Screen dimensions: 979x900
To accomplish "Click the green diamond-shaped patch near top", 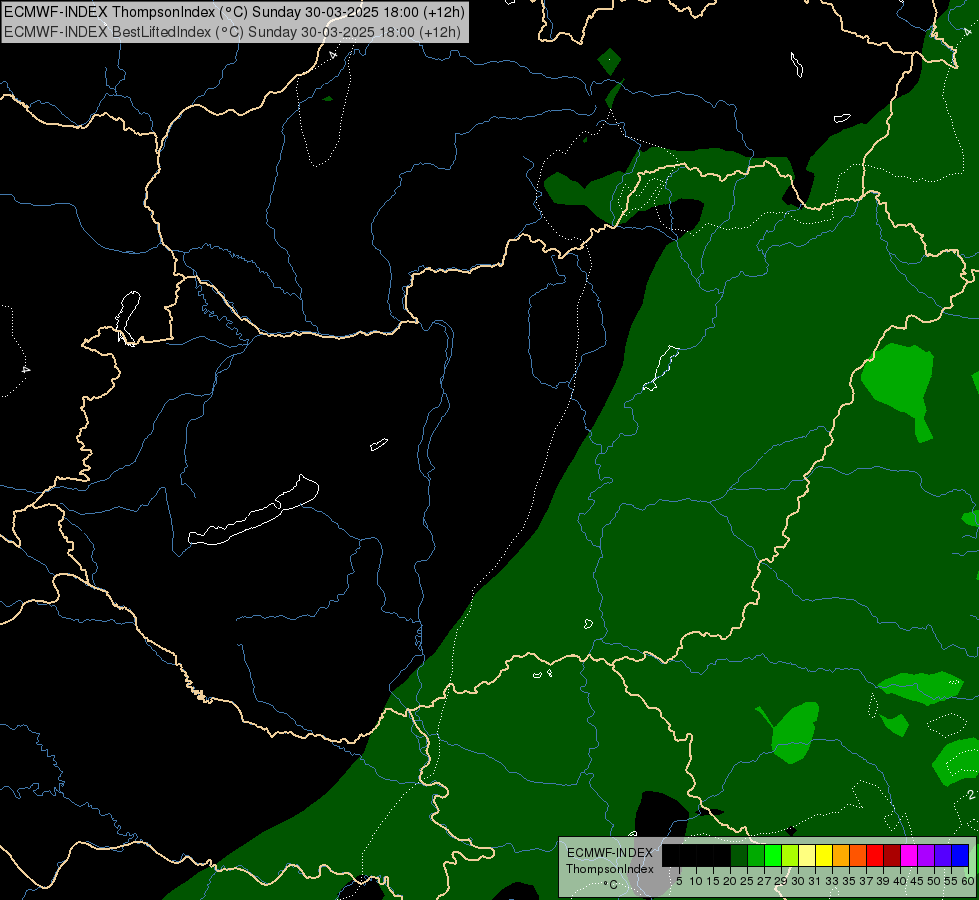I will 609,61.
